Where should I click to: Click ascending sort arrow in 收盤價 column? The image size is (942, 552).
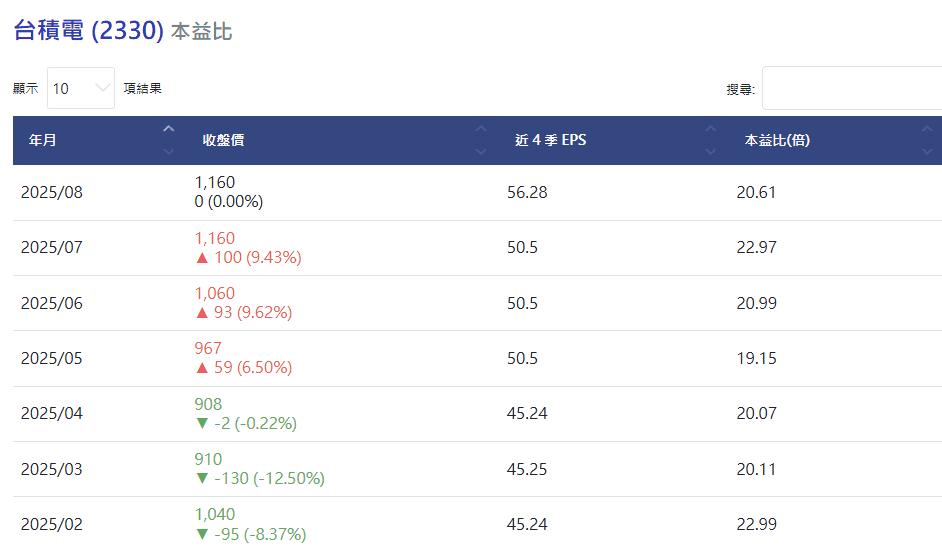click(x=481, y=129)
